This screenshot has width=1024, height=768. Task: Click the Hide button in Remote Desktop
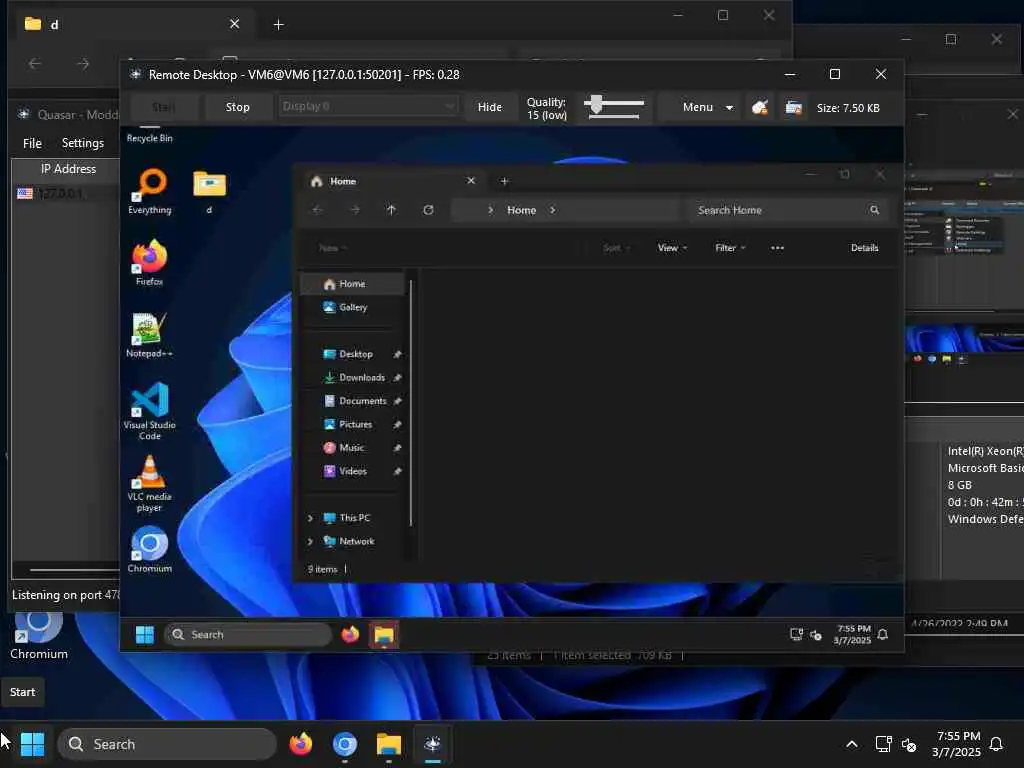(x=490, y=107)
